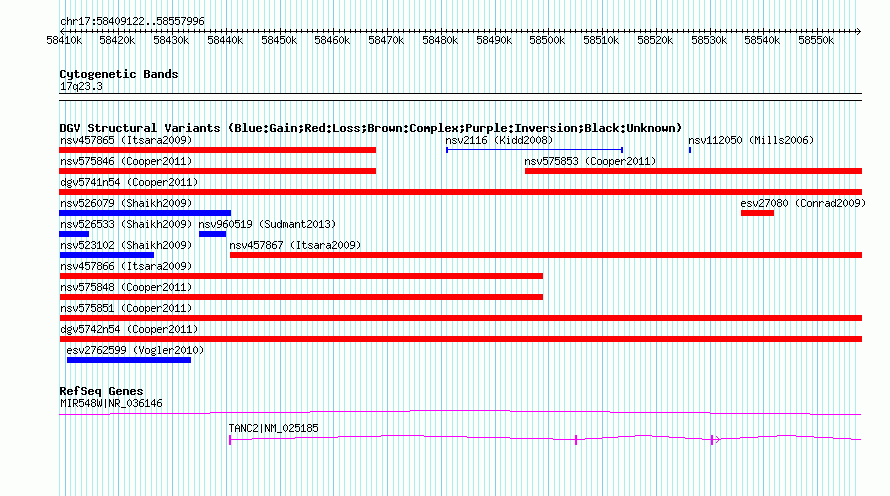Click the 58550k ruler tick label

pyautogui.click(x=816, y=40)
